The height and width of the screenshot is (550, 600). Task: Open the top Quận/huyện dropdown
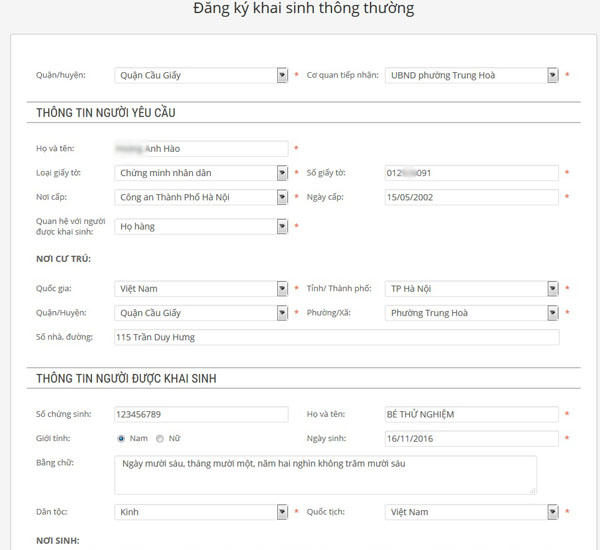pos(281,75)
